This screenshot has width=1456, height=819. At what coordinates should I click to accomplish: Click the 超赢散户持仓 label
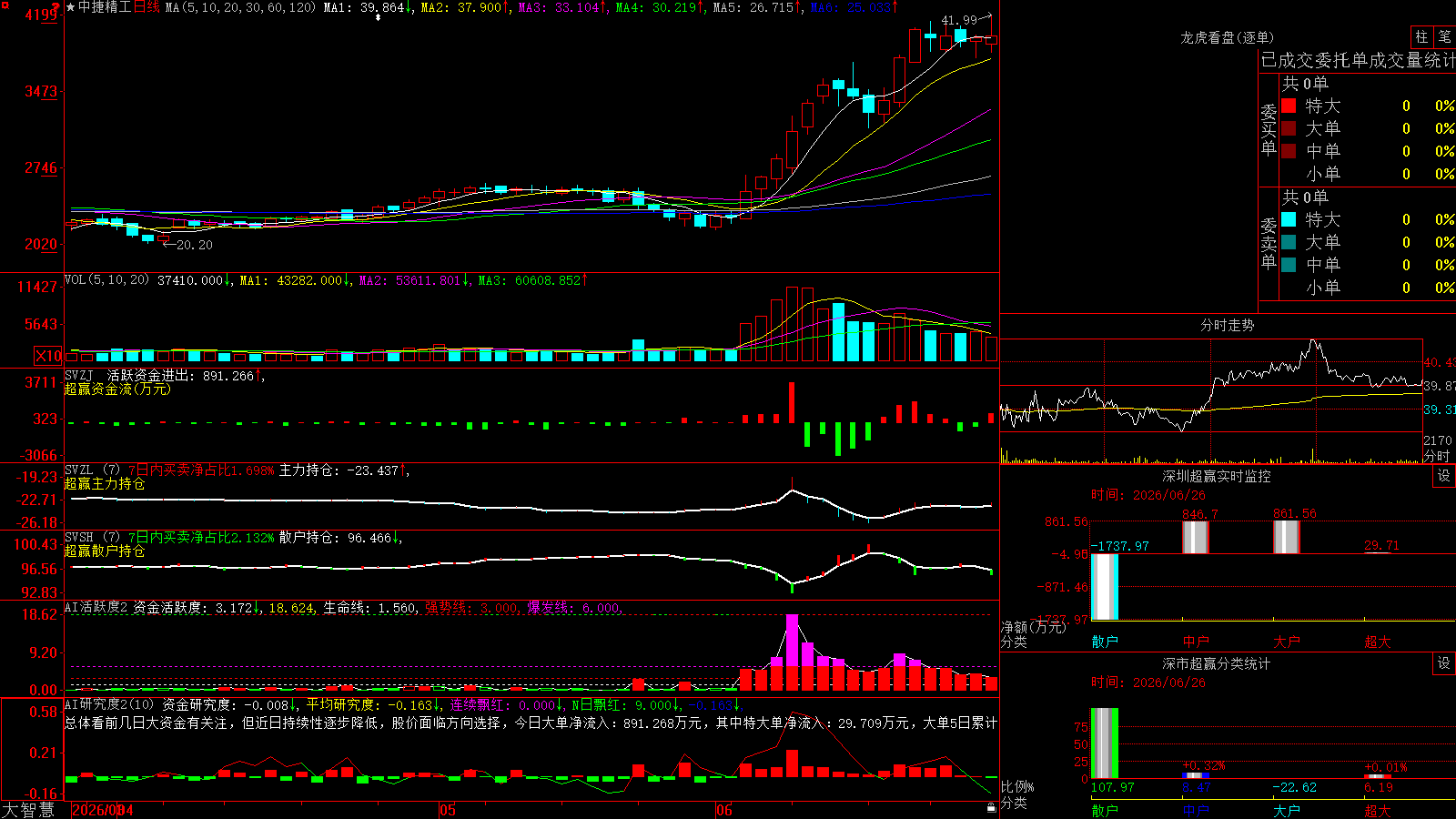(105, 551)
